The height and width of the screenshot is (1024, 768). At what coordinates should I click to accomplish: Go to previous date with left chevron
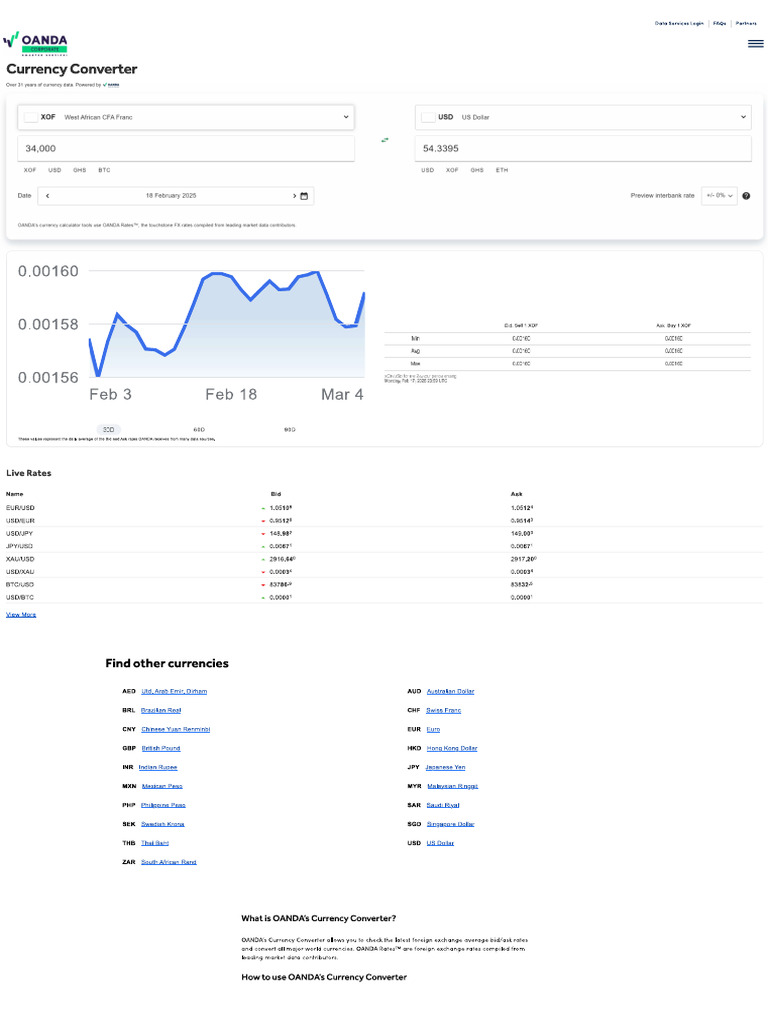click(48, 196)
